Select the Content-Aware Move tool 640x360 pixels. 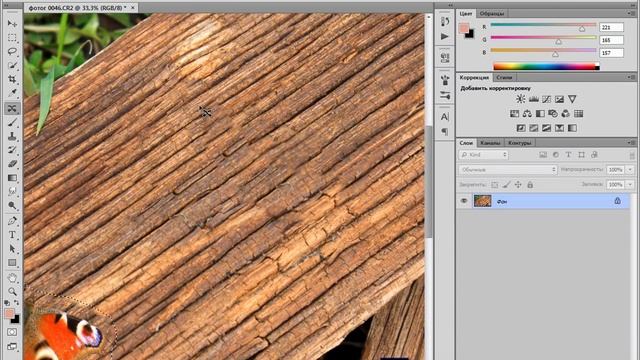click(x=12, y=108)
